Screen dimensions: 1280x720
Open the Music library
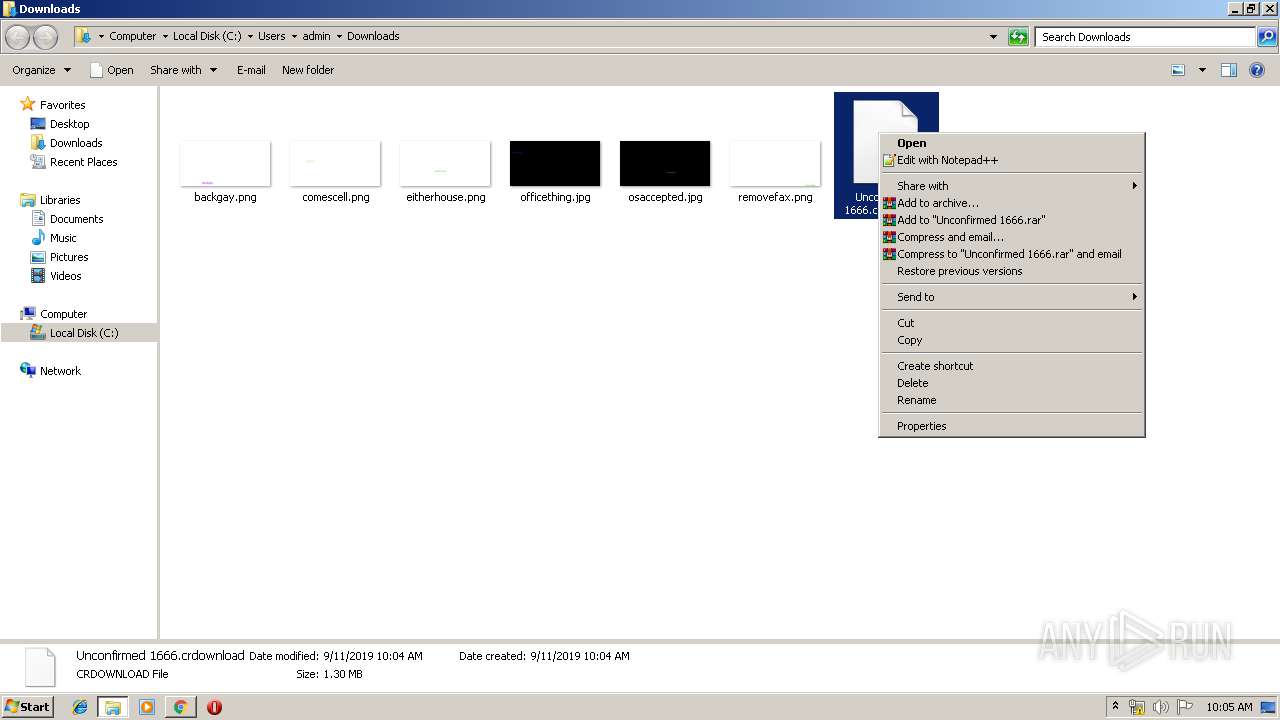click(x=63, y=238)
